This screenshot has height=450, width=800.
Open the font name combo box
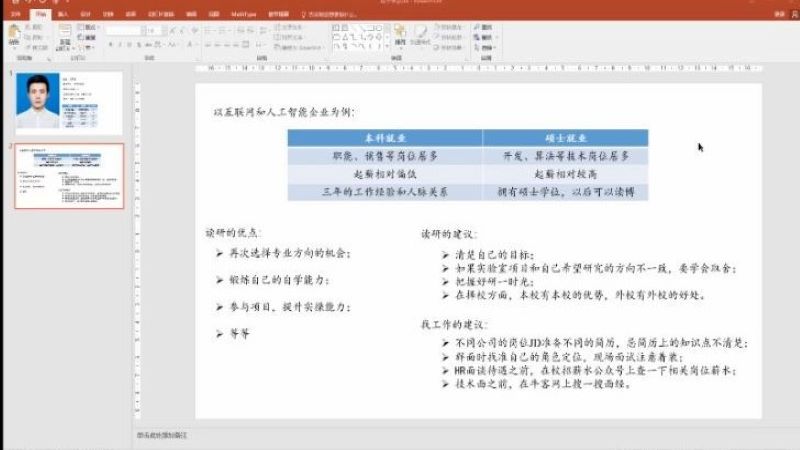[125, 31]
